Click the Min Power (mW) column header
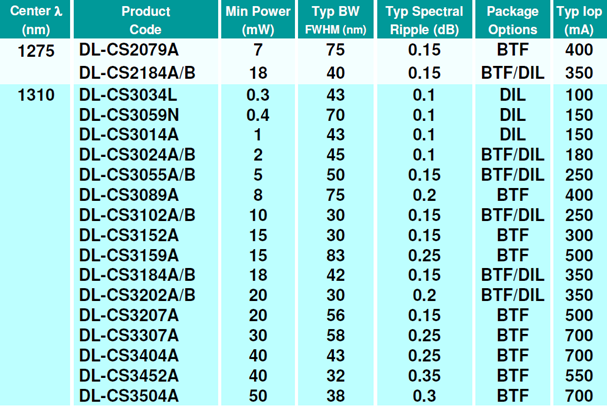Screen dimensions: 607x406 point(258,20)
